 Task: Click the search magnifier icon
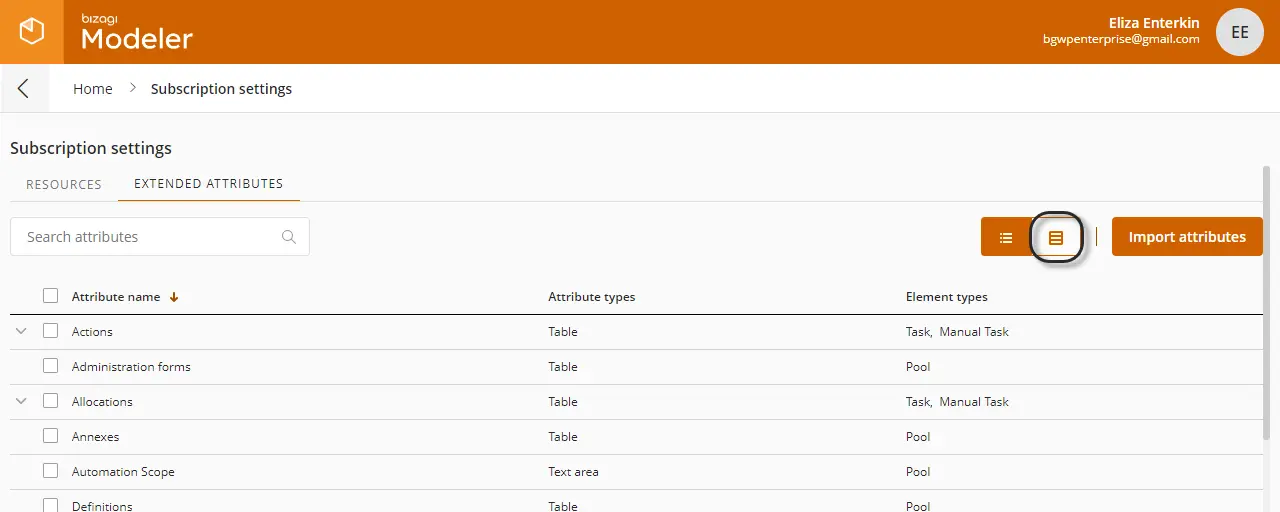(x=289, y=237)
